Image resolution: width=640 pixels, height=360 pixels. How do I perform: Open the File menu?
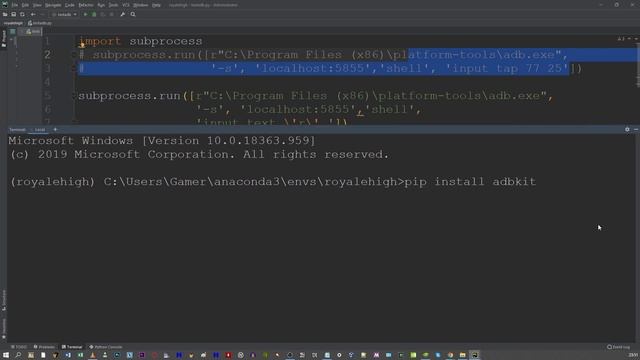tap(15, 5)
